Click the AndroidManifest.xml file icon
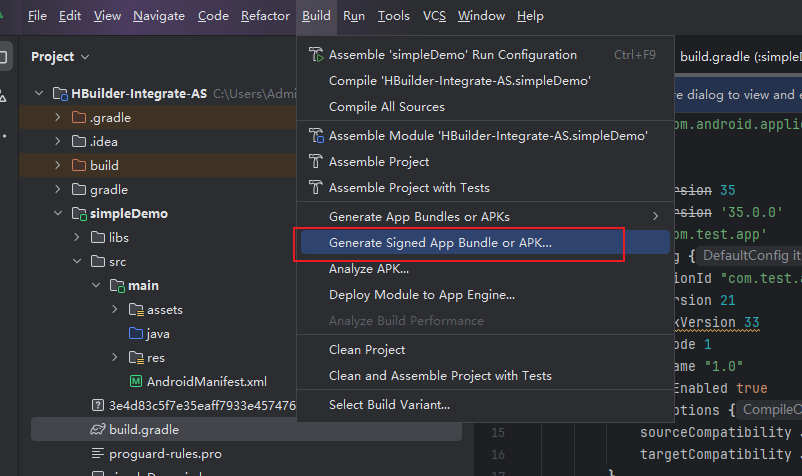Screen dimensions: 802x476 136,382
